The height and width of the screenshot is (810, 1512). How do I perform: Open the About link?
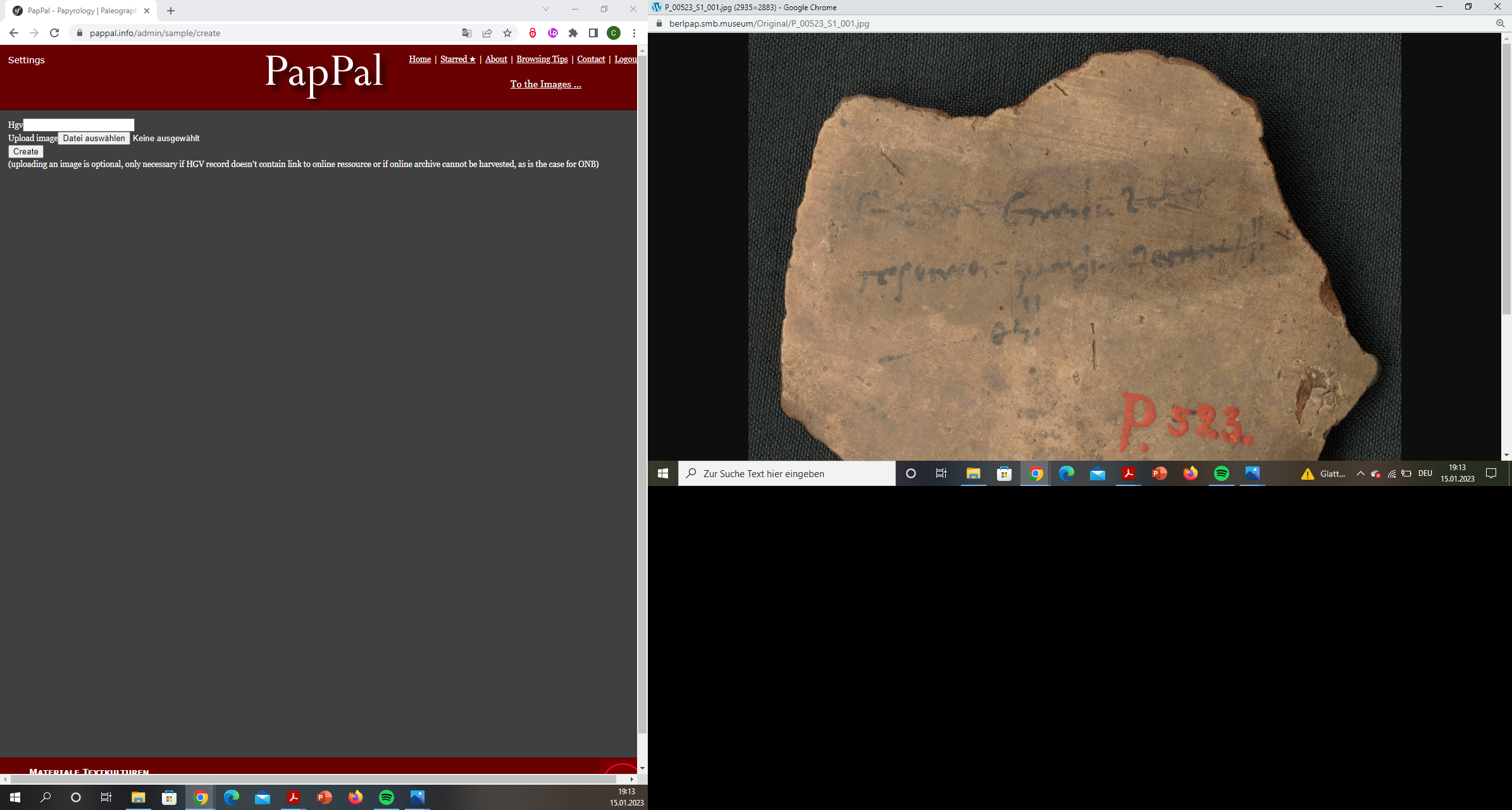(x=496, y=59)
